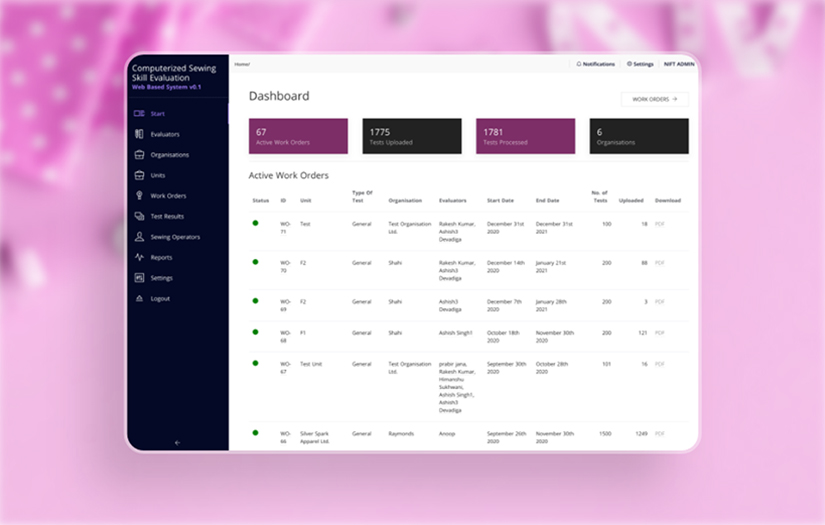Click the green status dot for WO-69

(255, 301)
